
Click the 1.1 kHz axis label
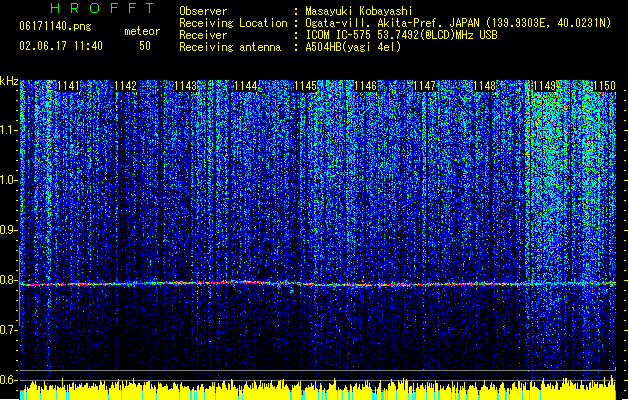click(9, 130)
